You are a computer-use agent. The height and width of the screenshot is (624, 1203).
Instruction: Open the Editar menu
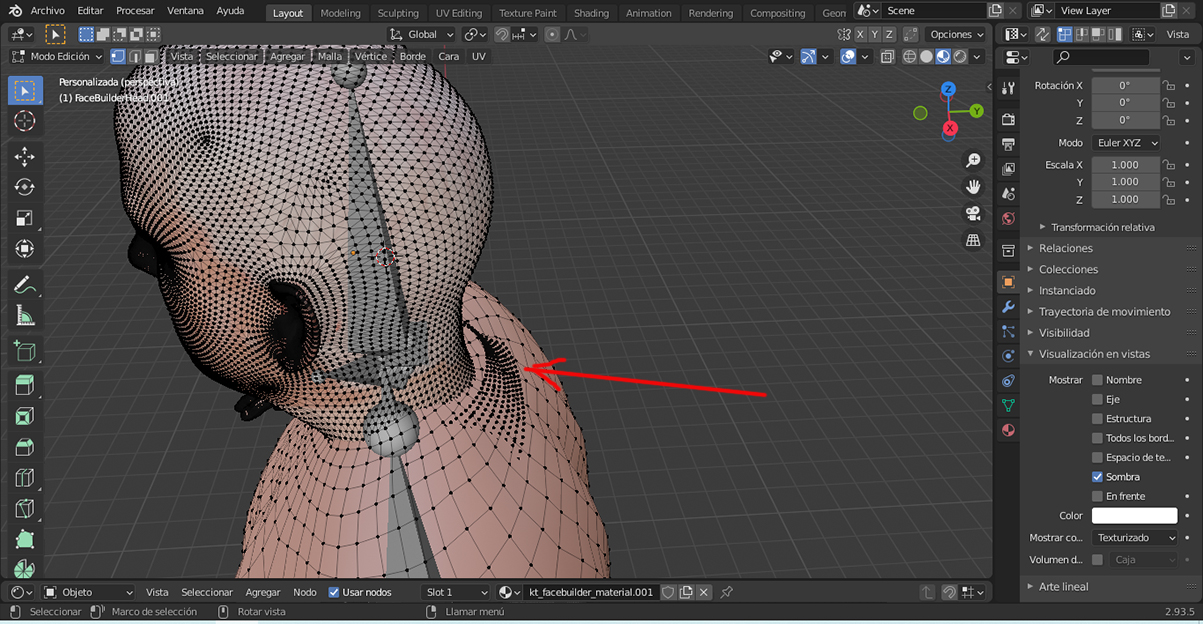click(x=90, y=11)
